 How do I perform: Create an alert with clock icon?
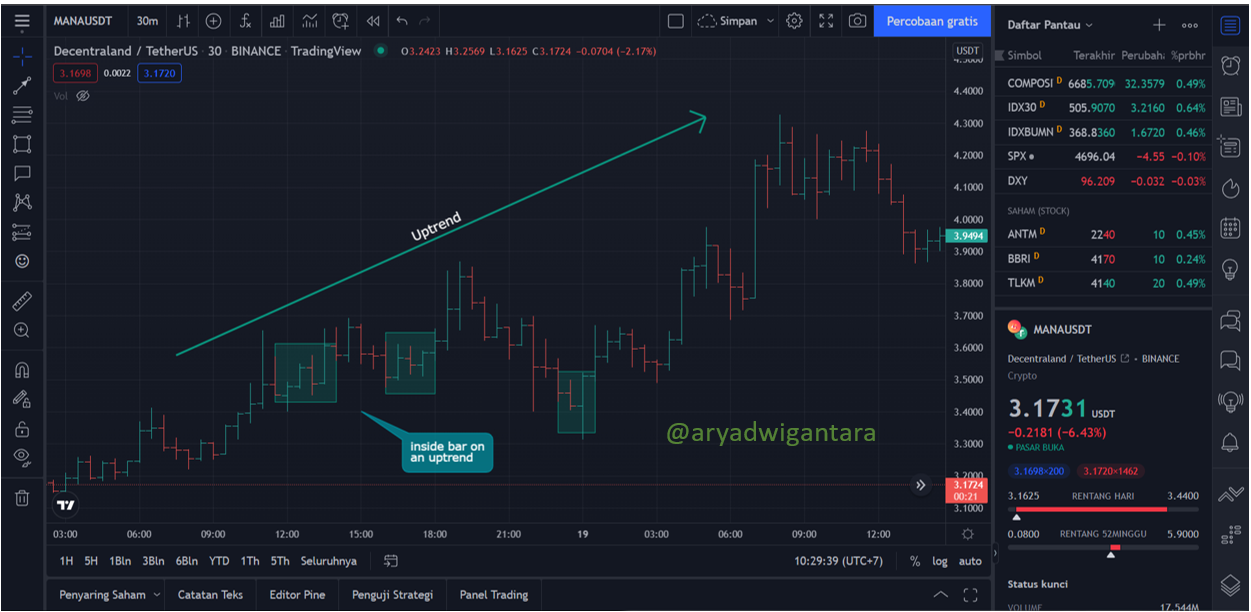[x=341, y=20]
